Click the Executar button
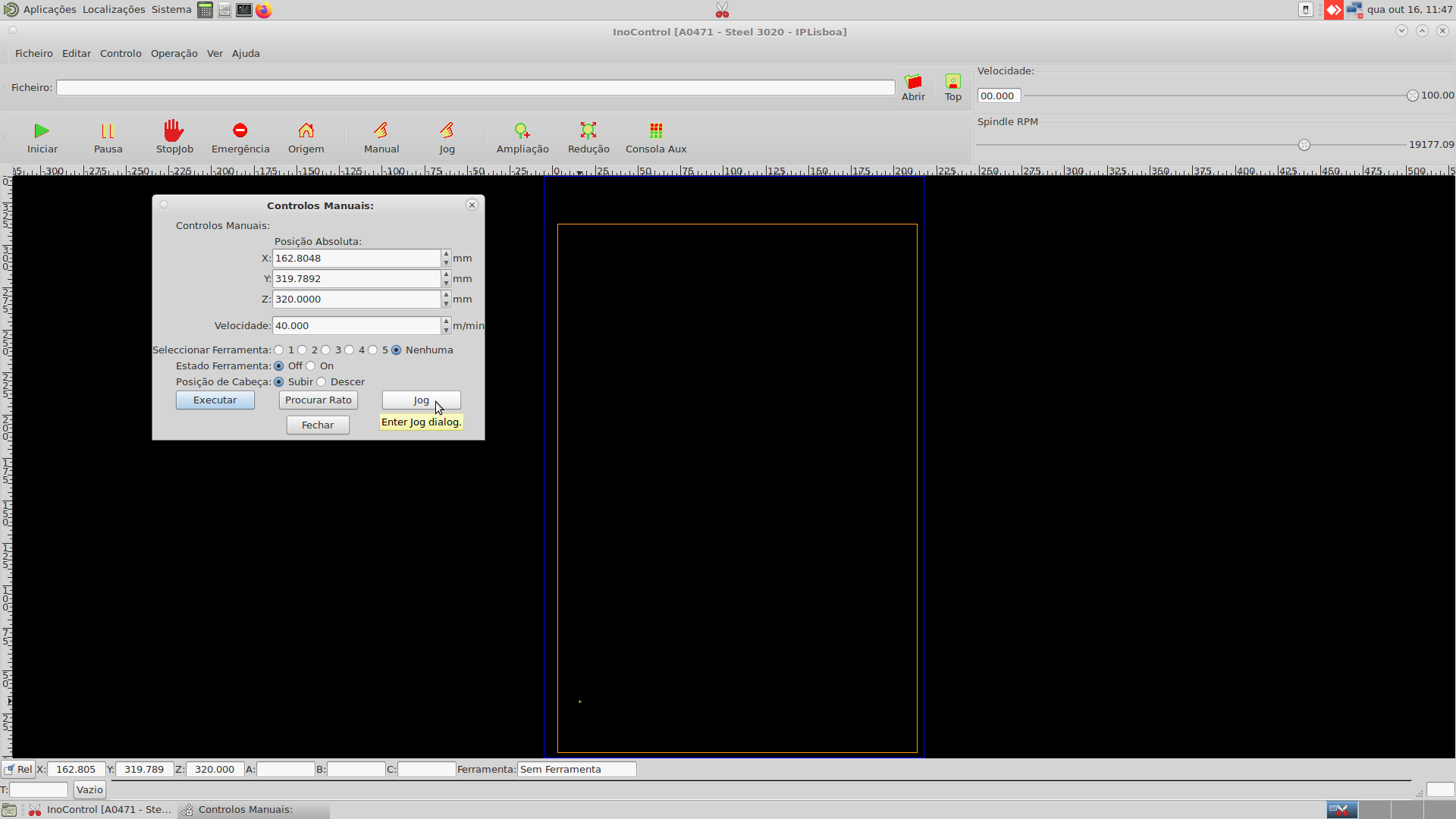This screenshot has width=1456, height=819. [215, 400]
